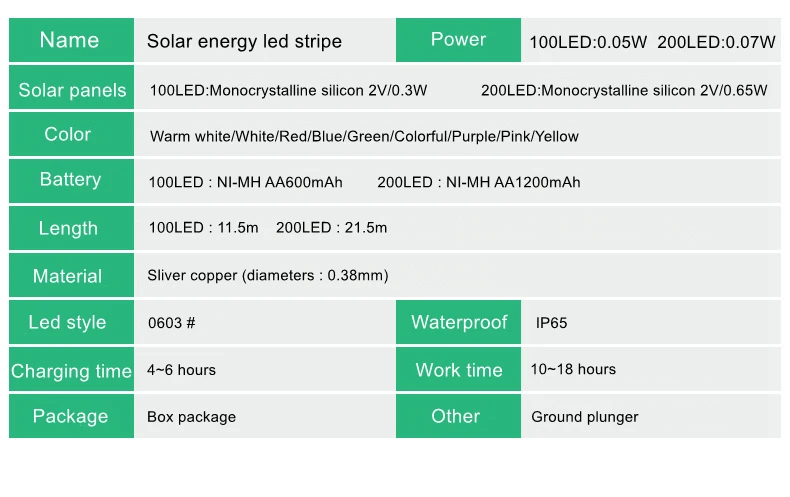Viewport: 790px width, 497px height.
Task: Click the 'Solar energy led stripe' text
Action: coord(244,41)
